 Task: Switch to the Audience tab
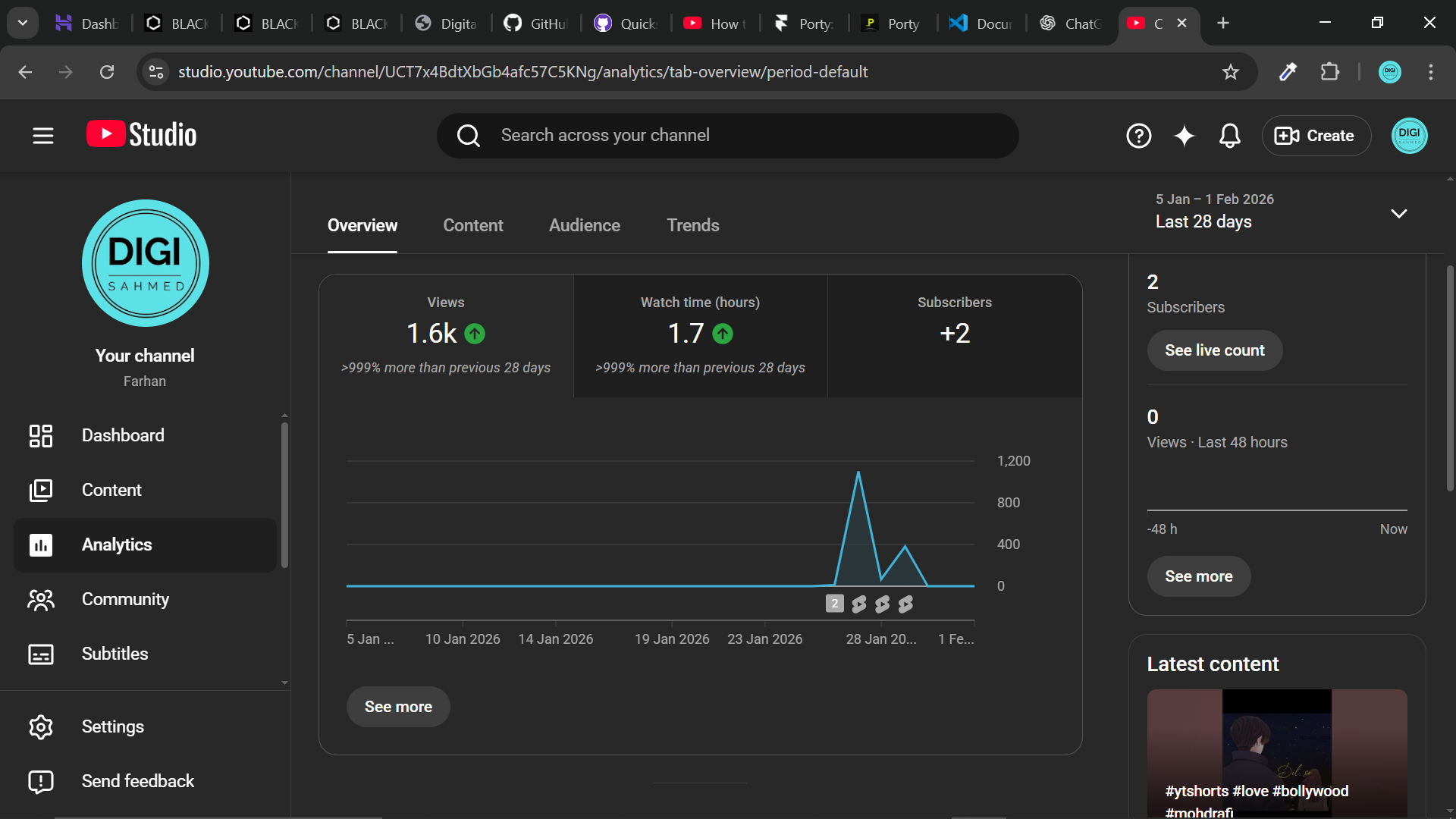click(x=584, y=225)
